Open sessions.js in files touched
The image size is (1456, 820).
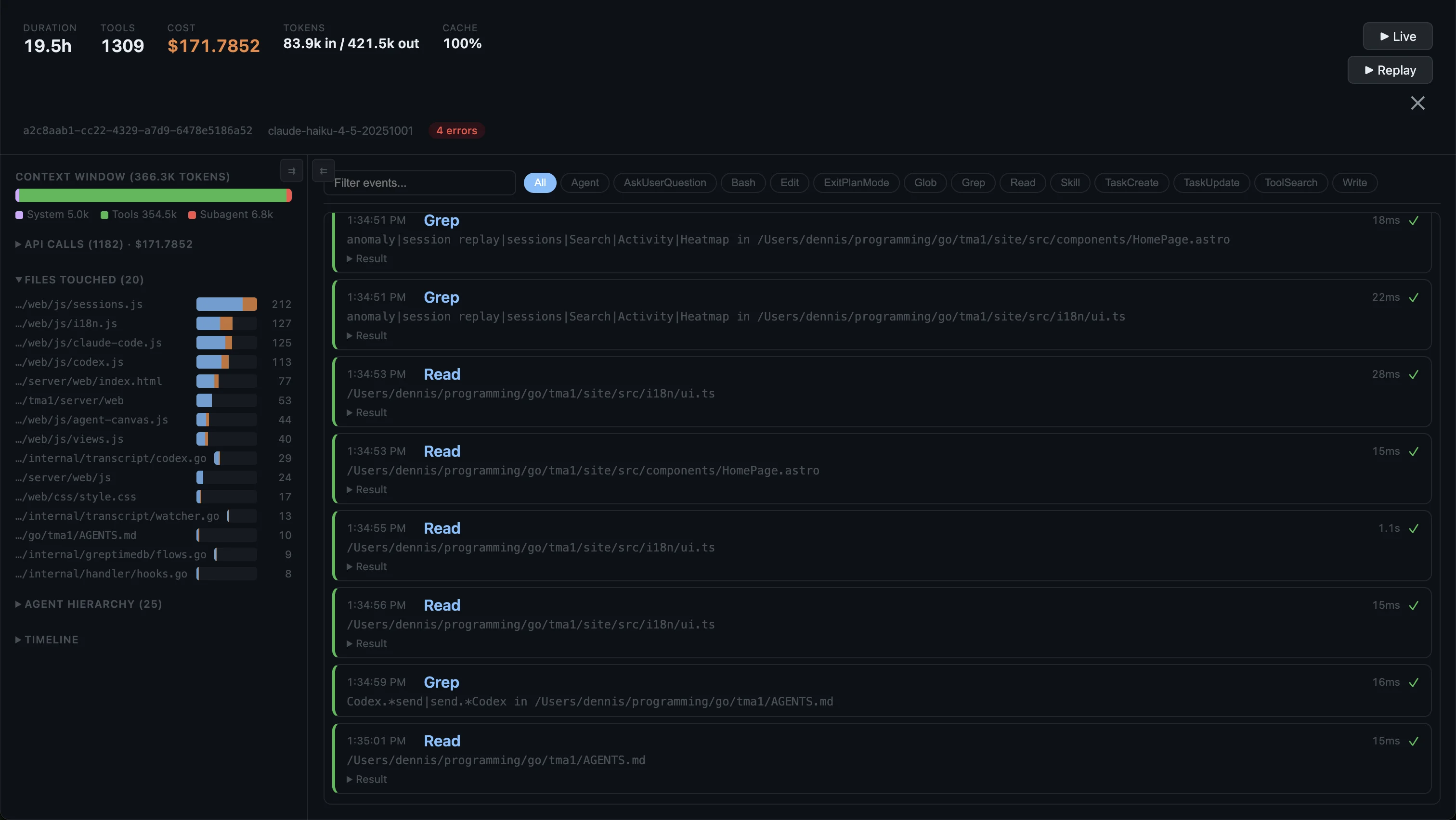click(79, 305)
